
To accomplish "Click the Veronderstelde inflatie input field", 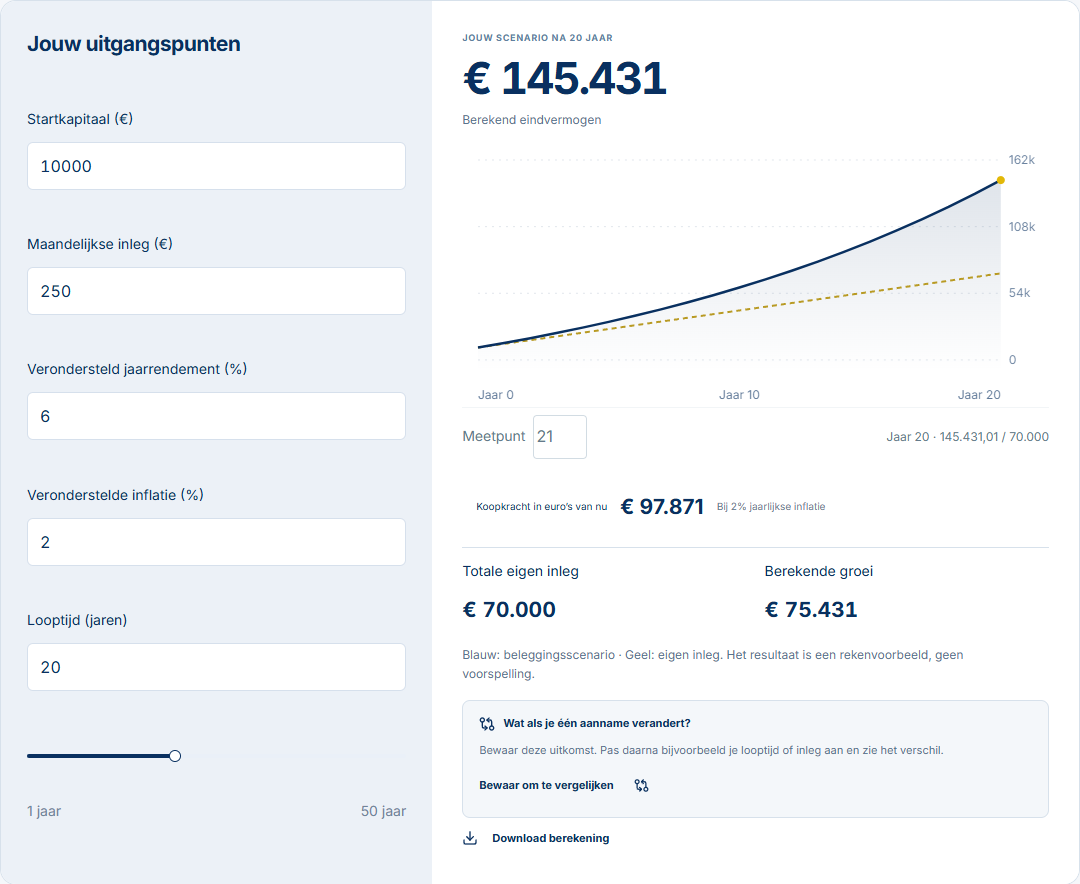I will pyautogui.click(x=216, y=542).
